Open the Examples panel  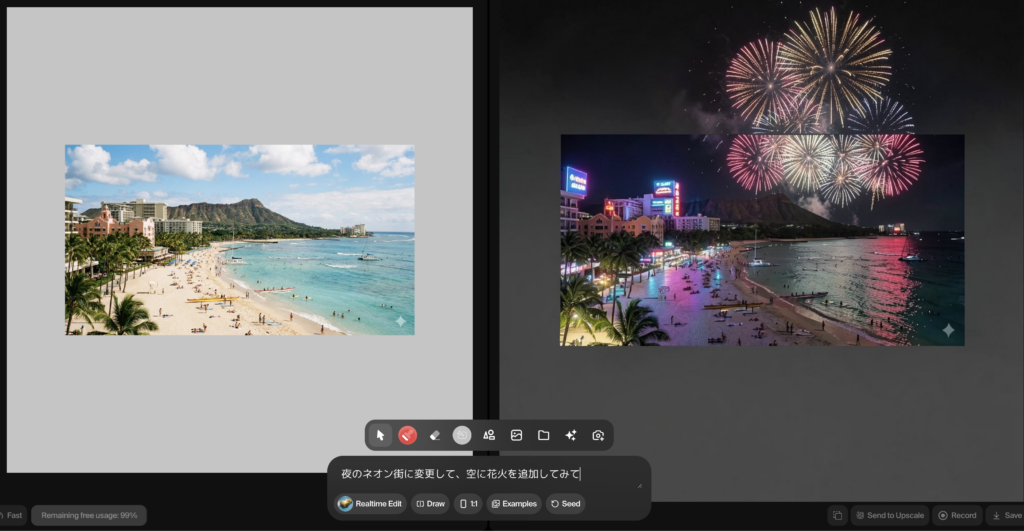[x=513, y=503]
